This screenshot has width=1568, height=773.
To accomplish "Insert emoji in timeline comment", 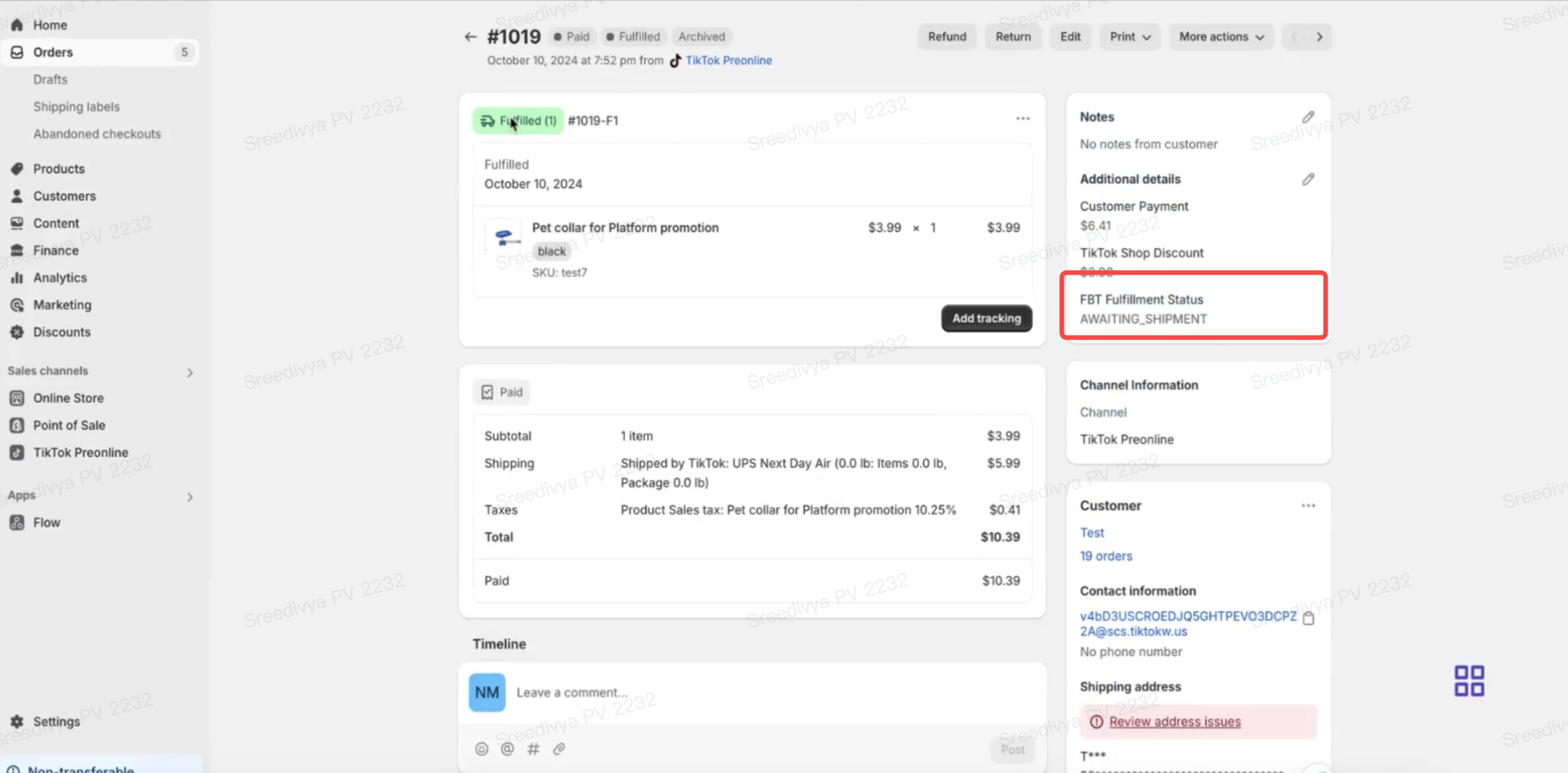I will pyautogui.click(x=481, y=749).
